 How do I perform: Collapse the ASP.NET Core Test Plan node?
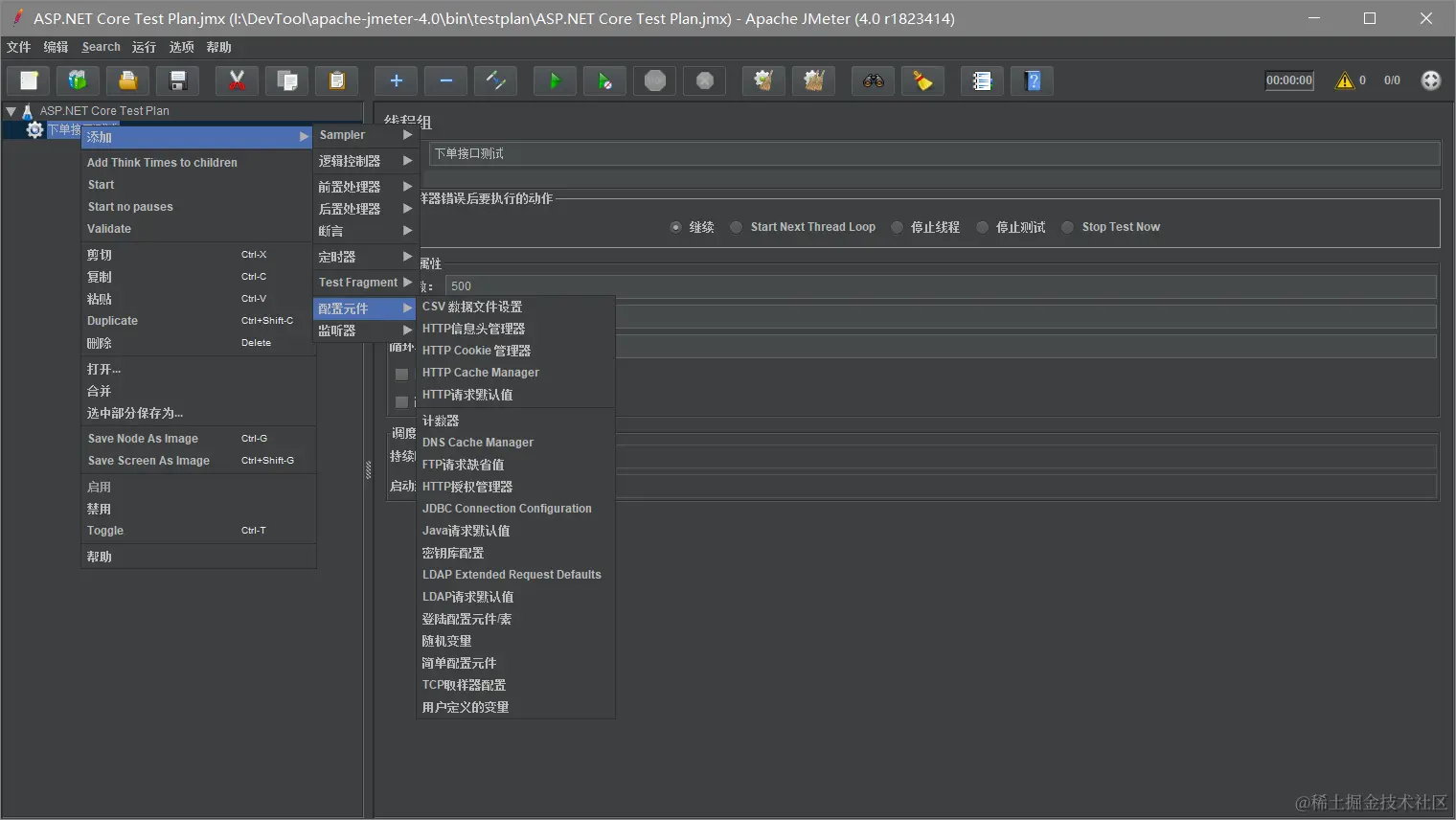point(11,111)
